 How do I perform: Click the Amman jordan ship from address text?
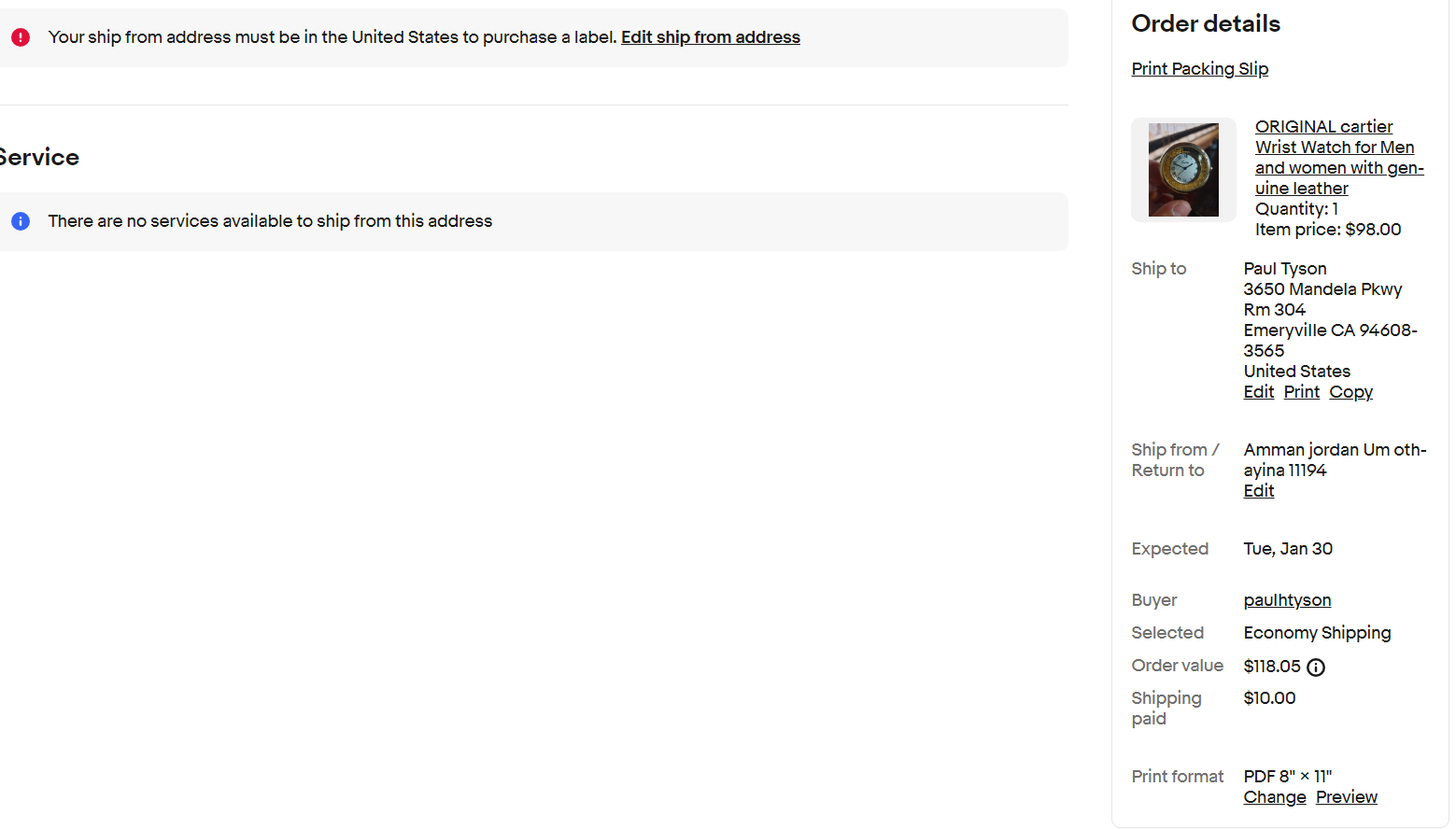[1334, 459]
